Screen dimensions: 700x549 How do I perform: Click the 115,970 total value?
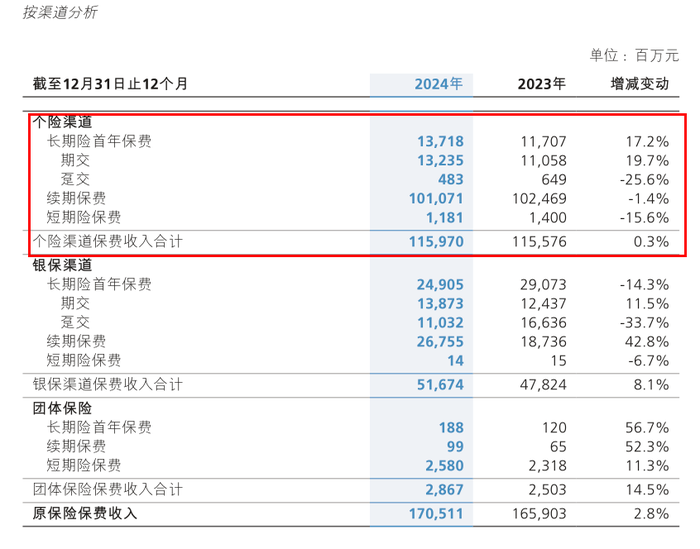(x=436, y=242)
